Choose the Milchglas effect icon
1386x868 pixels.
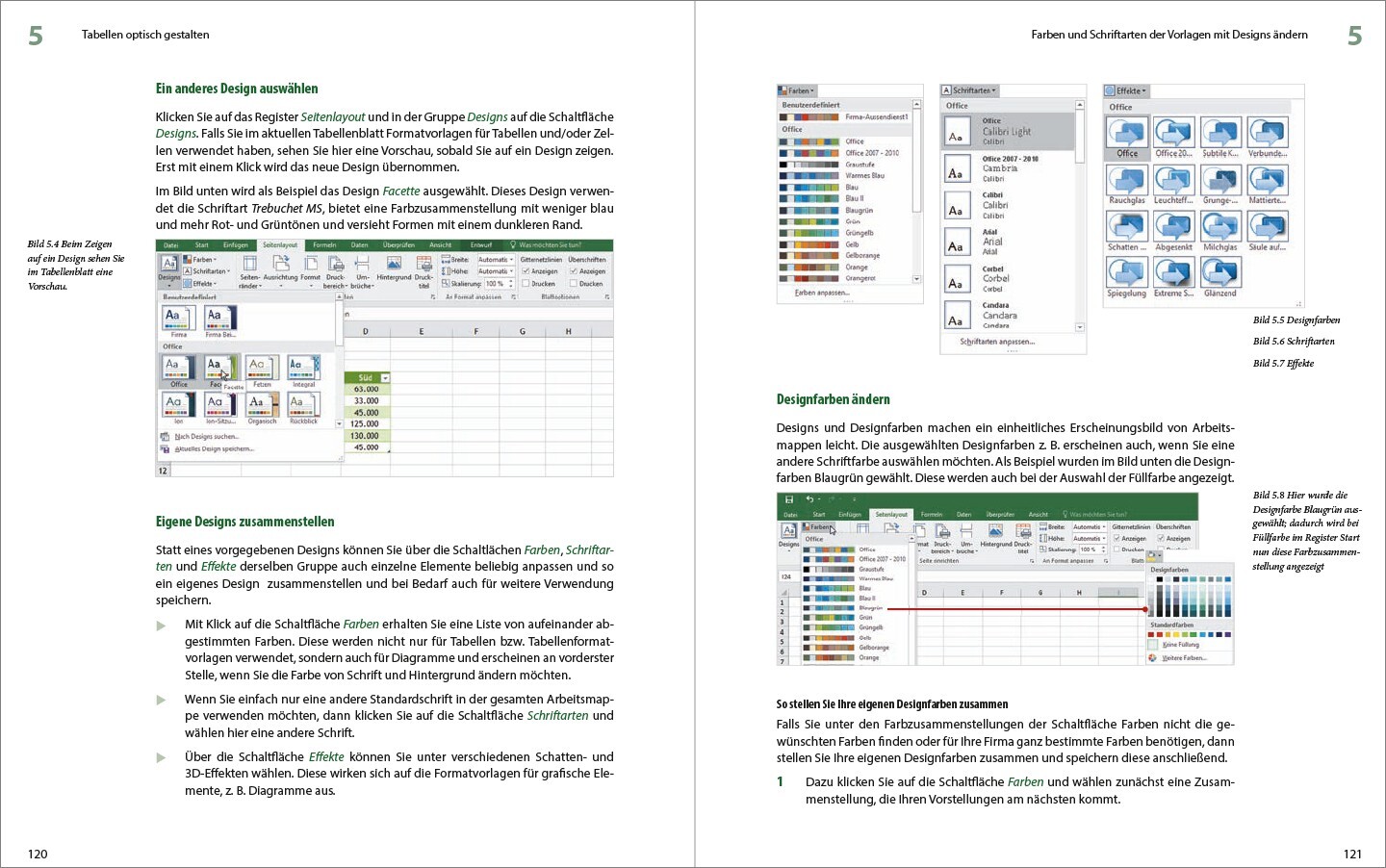(1219, 227)
